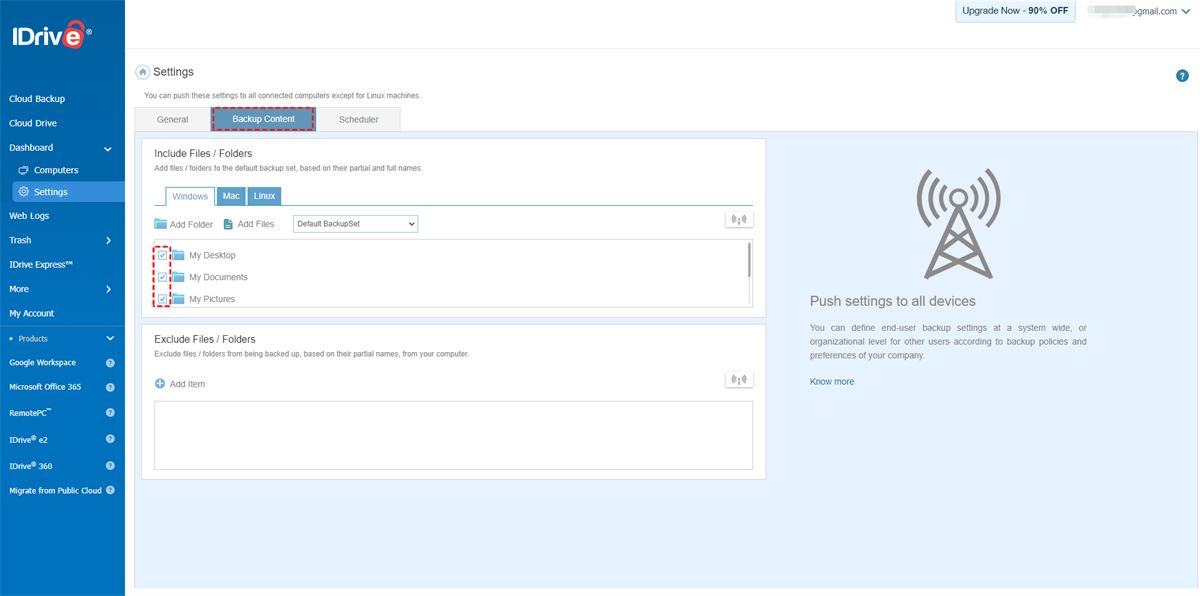Viewport: 1200px width, 596px height.
Task: Open RemotePC product link
Action: pyautogui.click(x=30, y=412)
